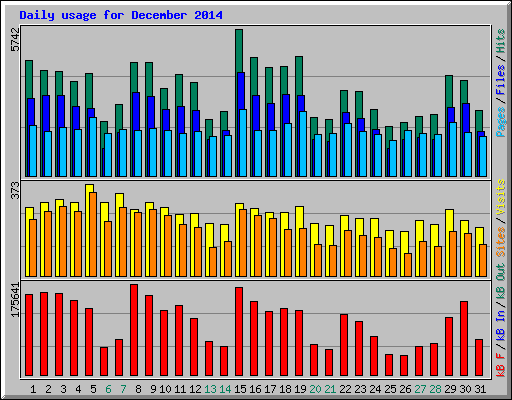The image size is (512, 400).
Task: Click the red kB bar for day 22
Action: coord(344,345)
